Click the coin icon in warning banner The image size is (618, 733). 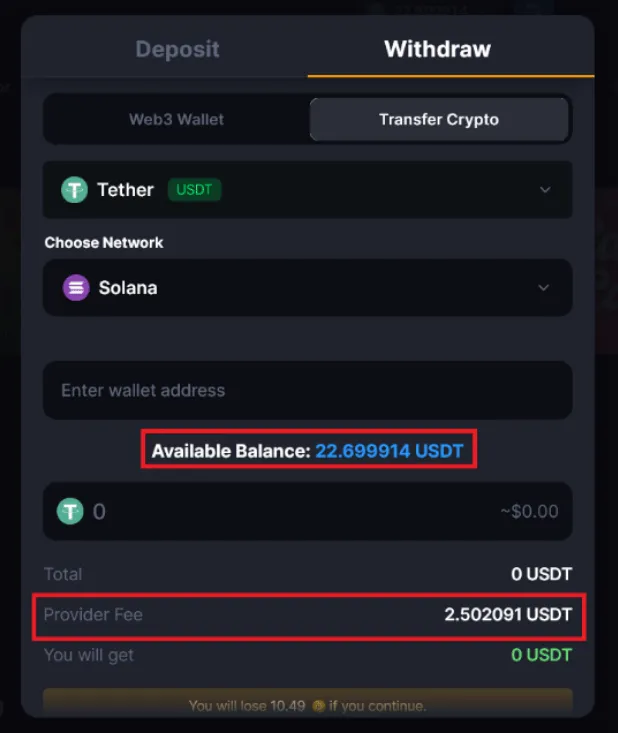tap(318, 706)
